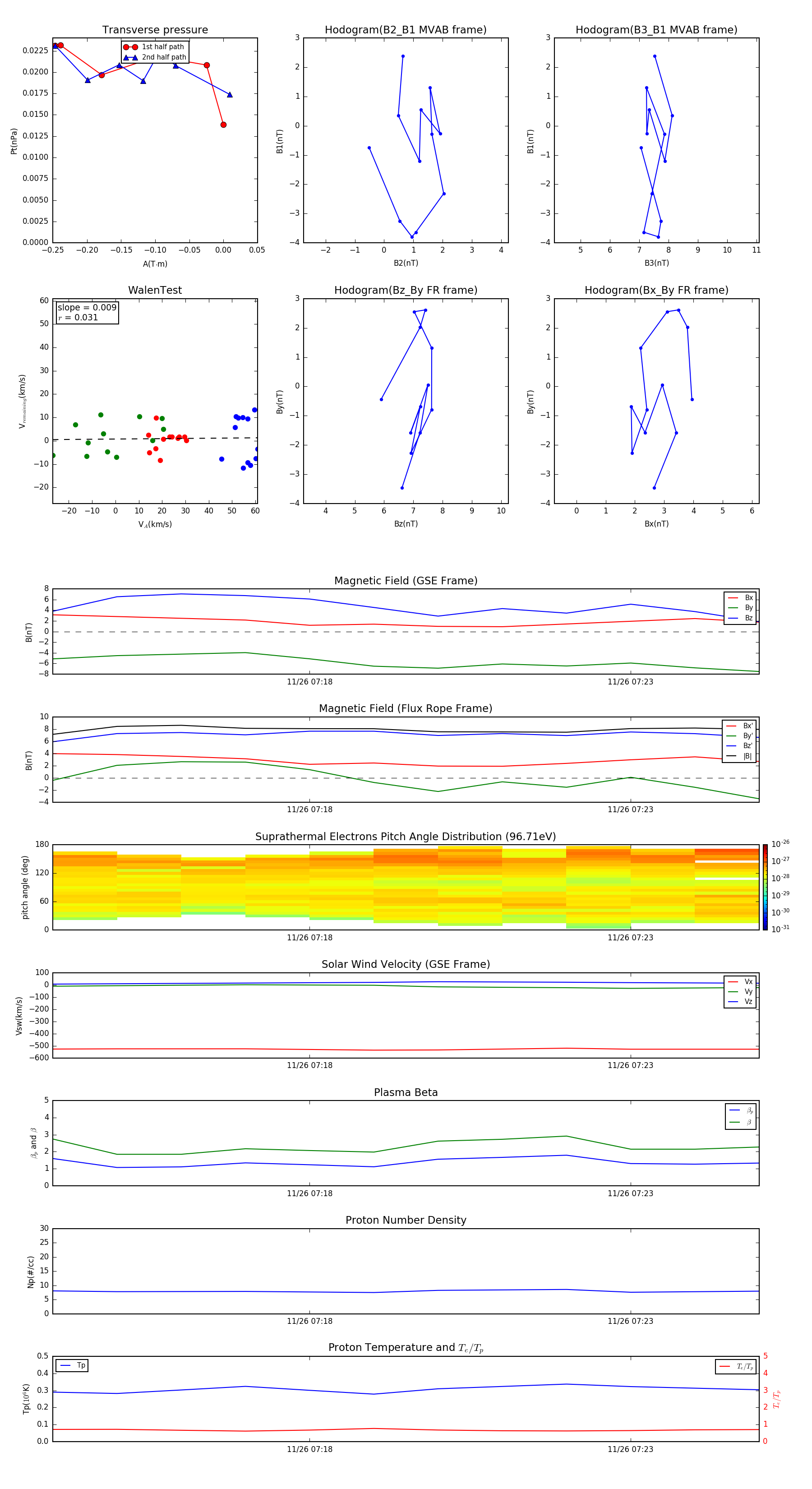Click the 'Magnetic Field (GSE Frame)' title
This screenshot has height=1489, width=812.
[x=406, y=581]
